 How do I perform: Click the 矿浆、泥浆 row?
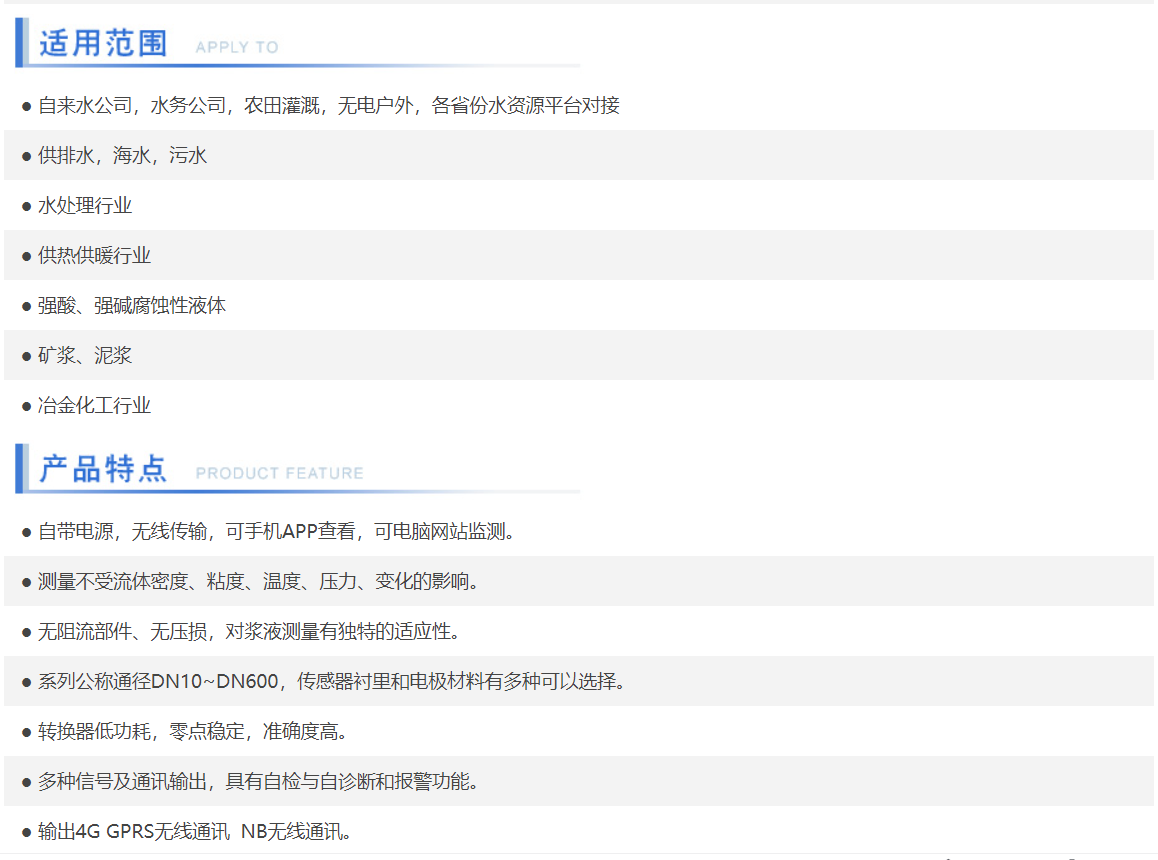coord(85,355)
